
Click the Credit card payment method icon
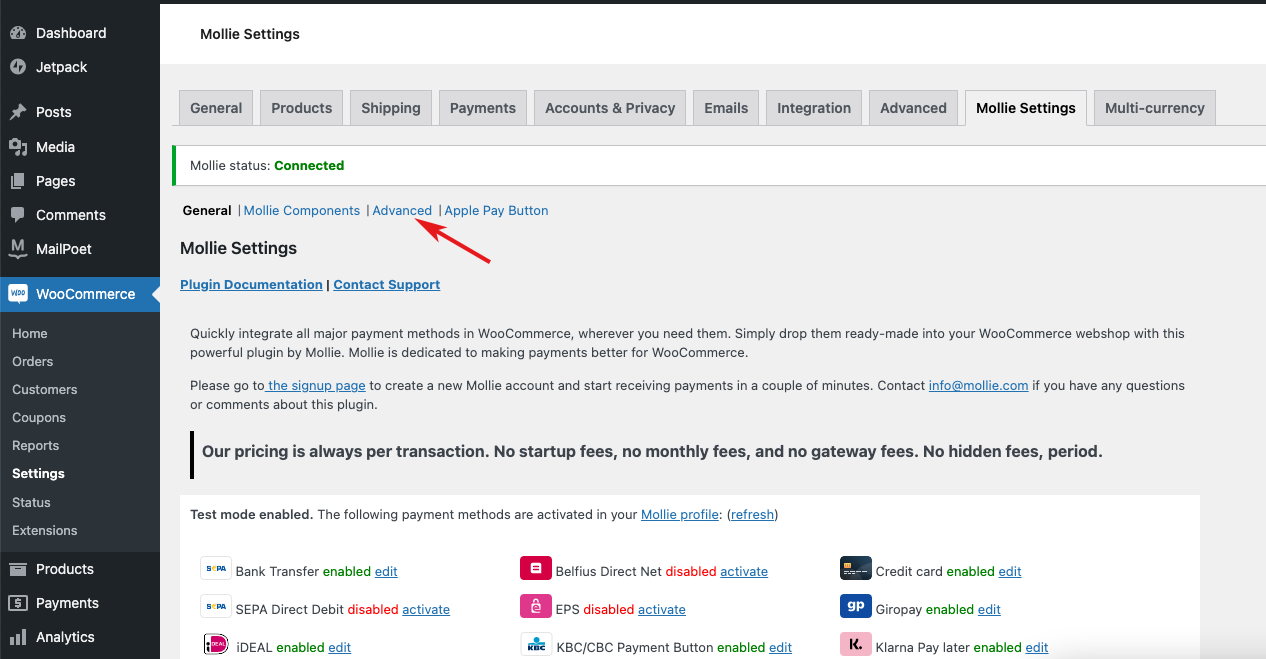pos(855,567)
